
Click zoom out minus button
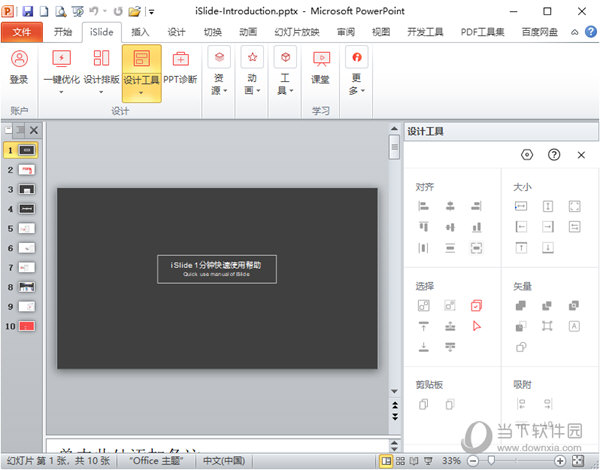click(x=473, y=461)
